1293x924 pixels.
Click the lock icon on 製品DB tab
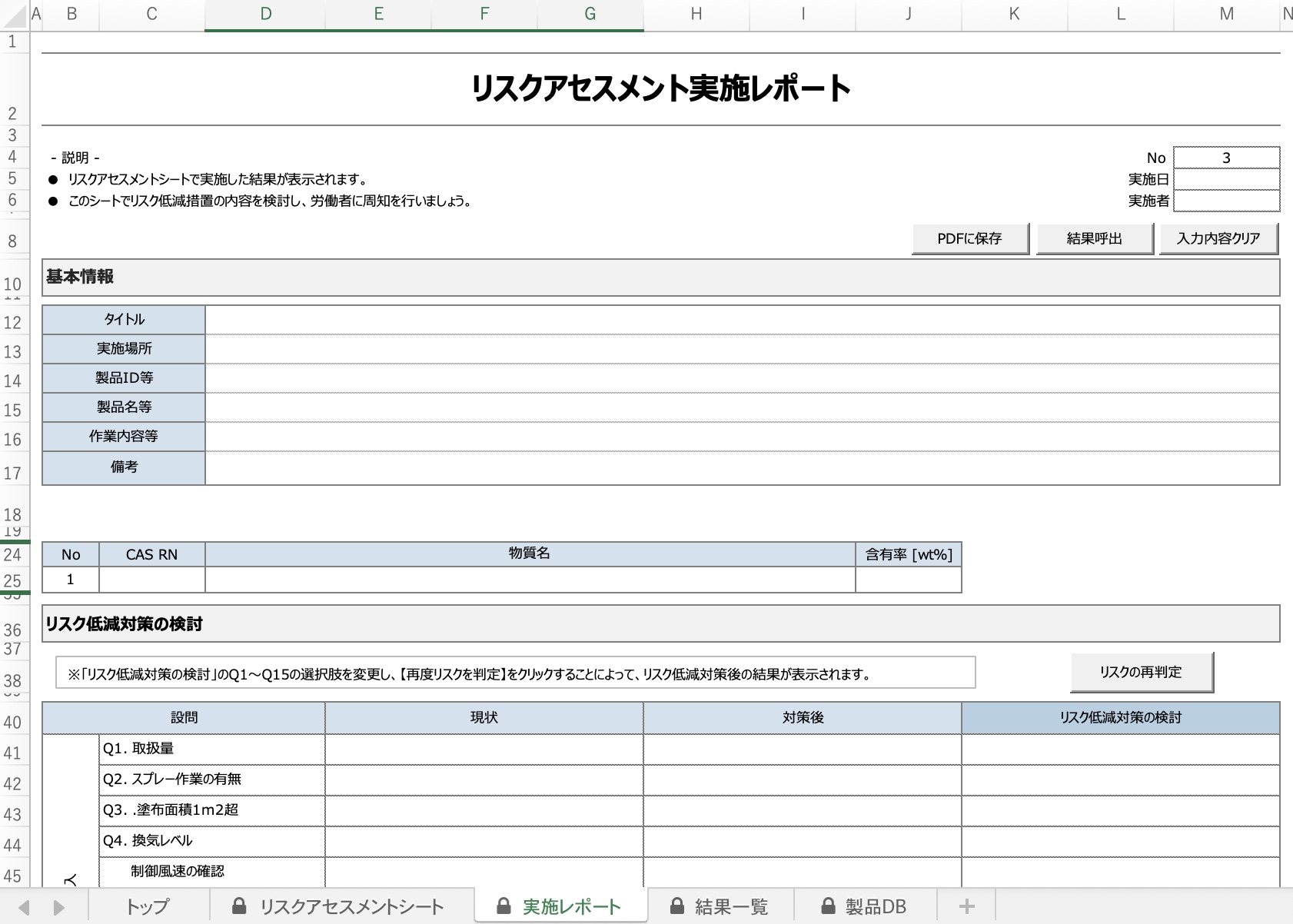[829, 906]
